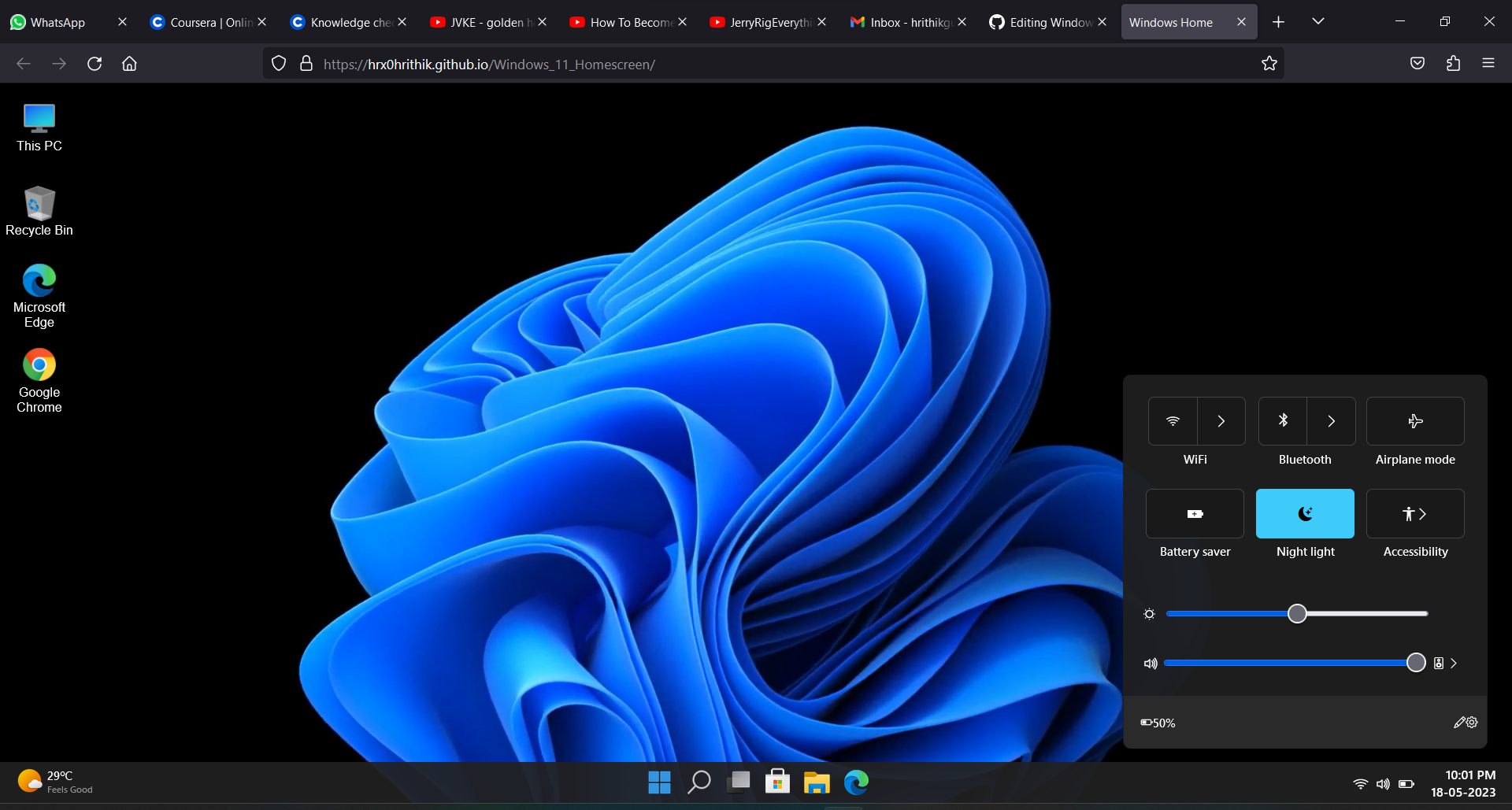Go to the browser home page
1512x810 pixels.
[x=129, y=64]
